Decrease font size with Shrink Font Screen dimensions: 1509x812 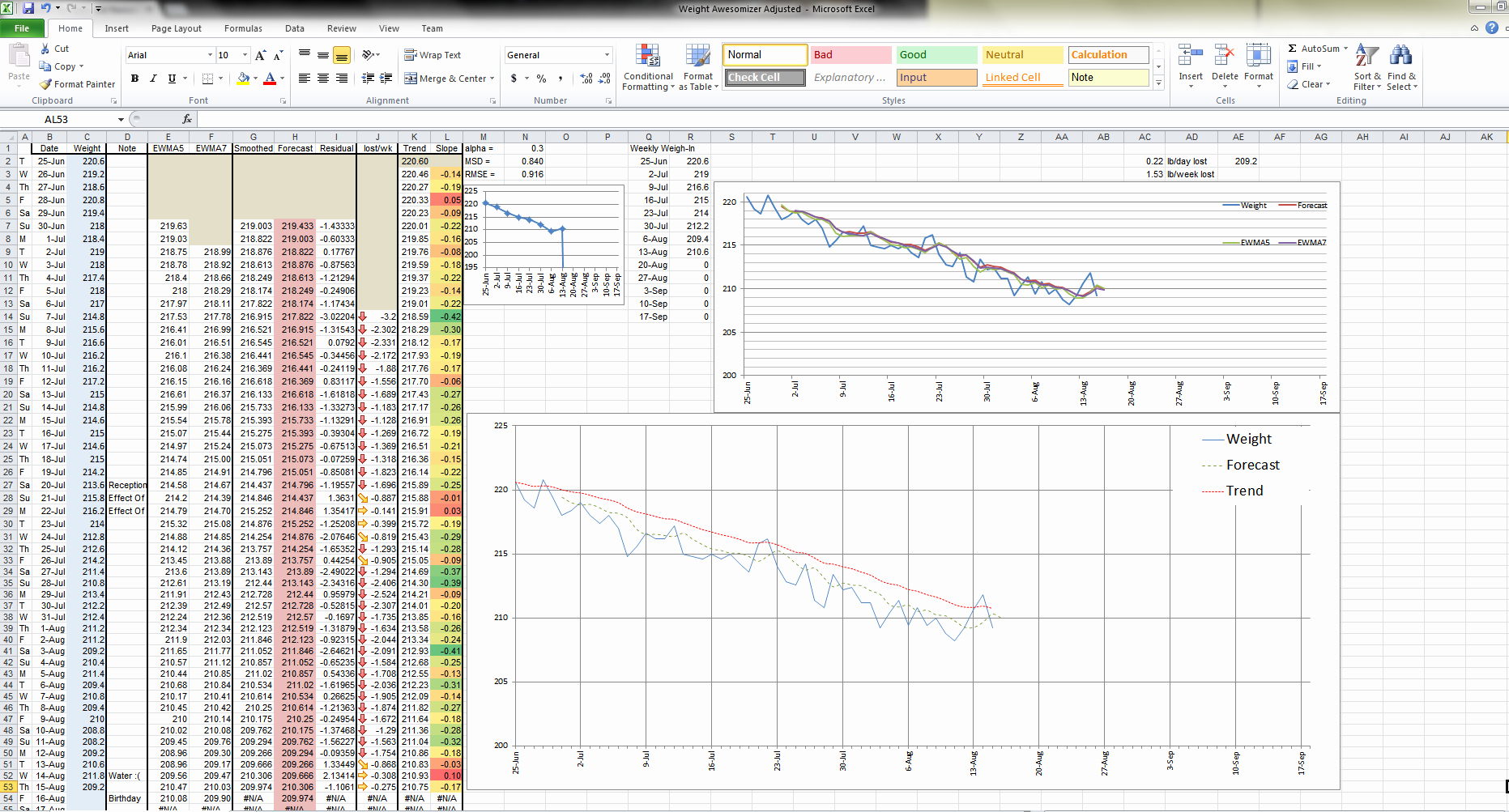[x=278, y=55]
